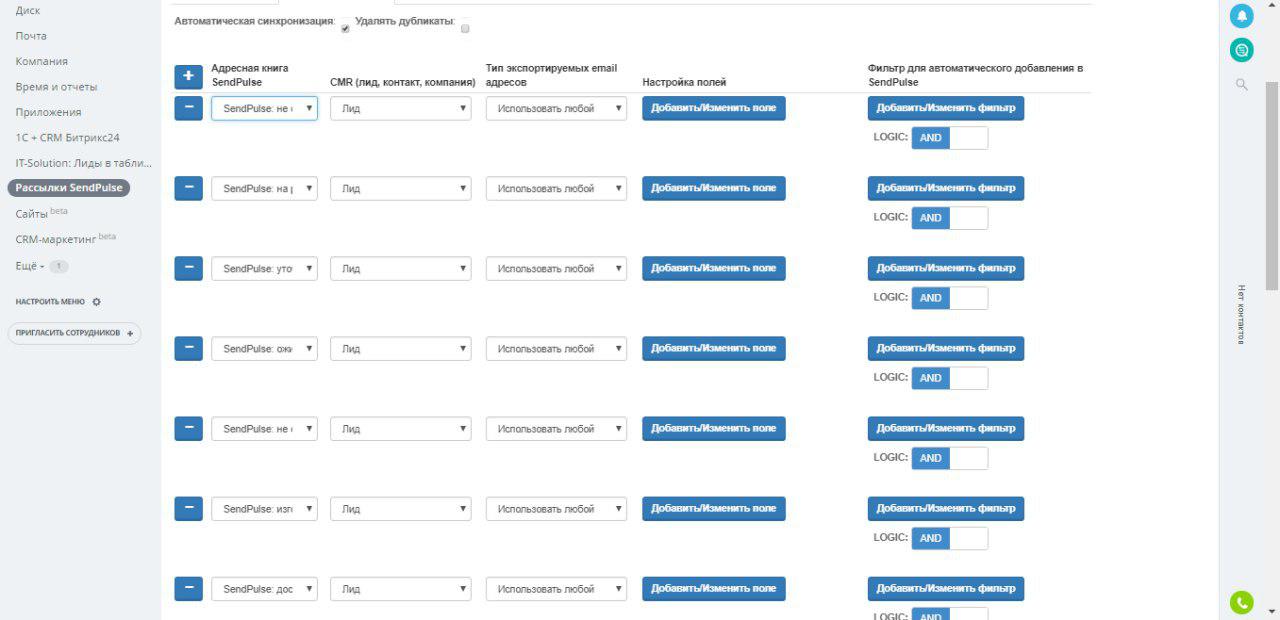
Task: Open the first Использовать любой email dropdown
Action: click(556, 108)
